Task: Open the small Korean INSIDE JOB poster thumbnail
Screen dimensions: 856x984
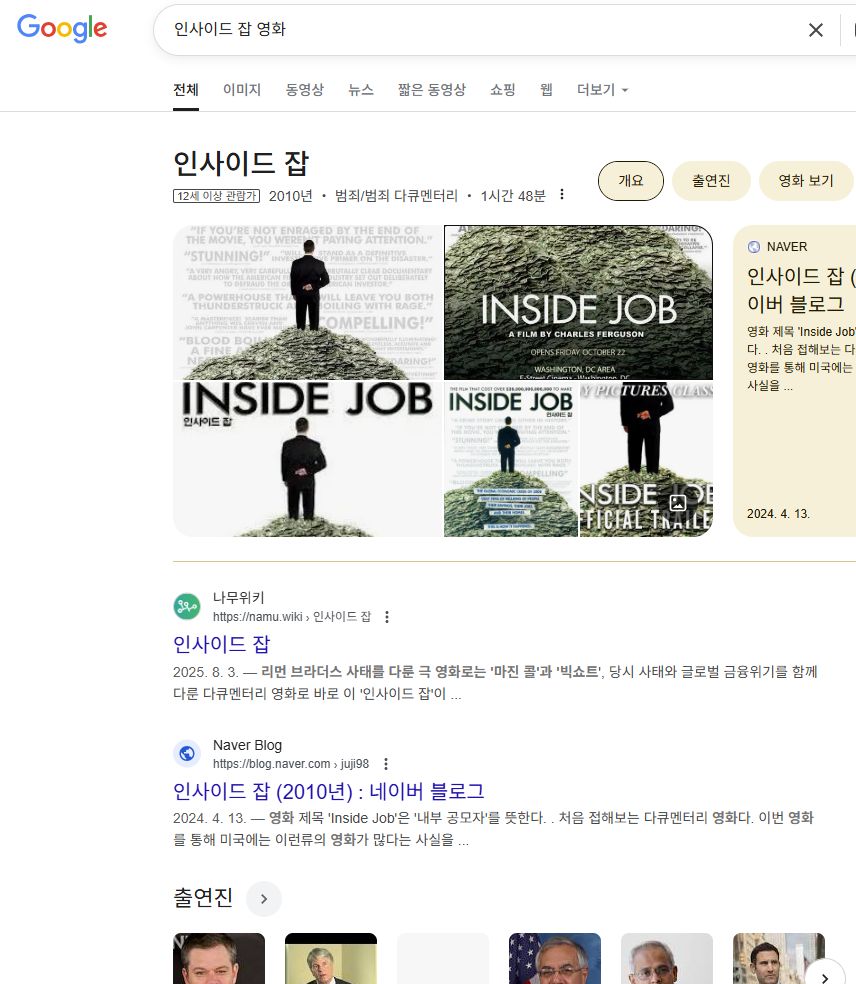Action: (511, 459)
